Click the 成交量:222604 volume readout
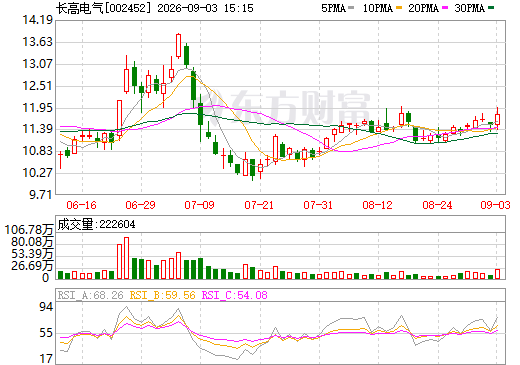 coord(96,224)
